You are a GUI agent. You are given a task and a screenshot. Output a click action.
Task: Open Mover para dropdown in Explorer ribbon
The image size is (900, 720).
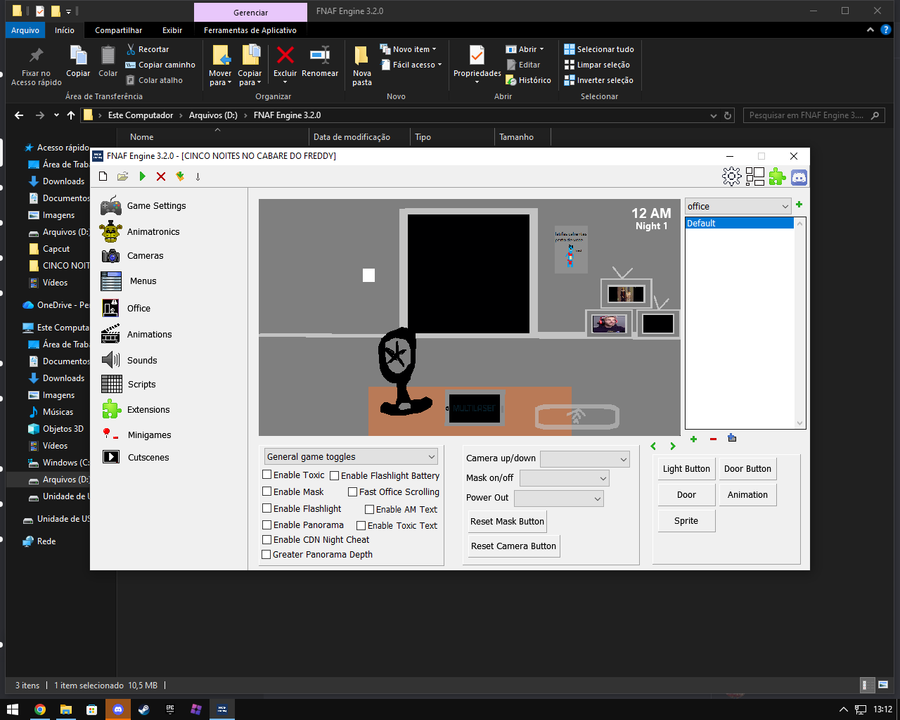(220, 65)
